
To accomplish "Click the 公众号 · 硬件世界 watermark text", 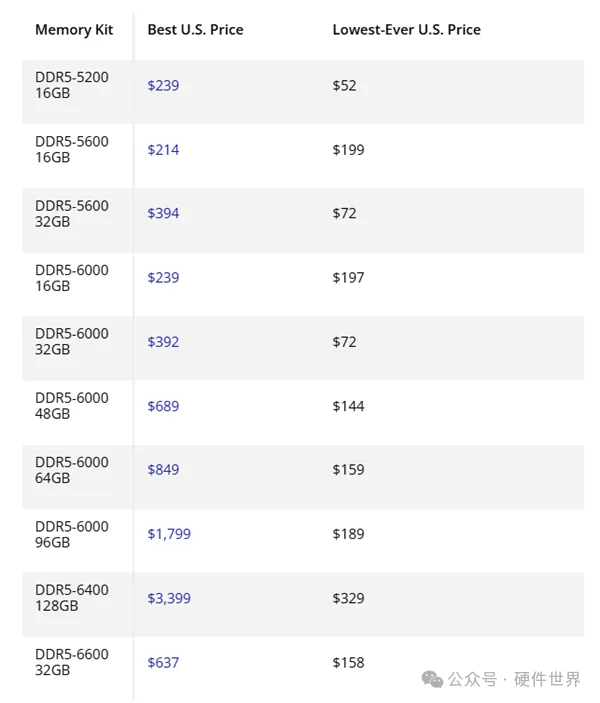I will (514, 680).
